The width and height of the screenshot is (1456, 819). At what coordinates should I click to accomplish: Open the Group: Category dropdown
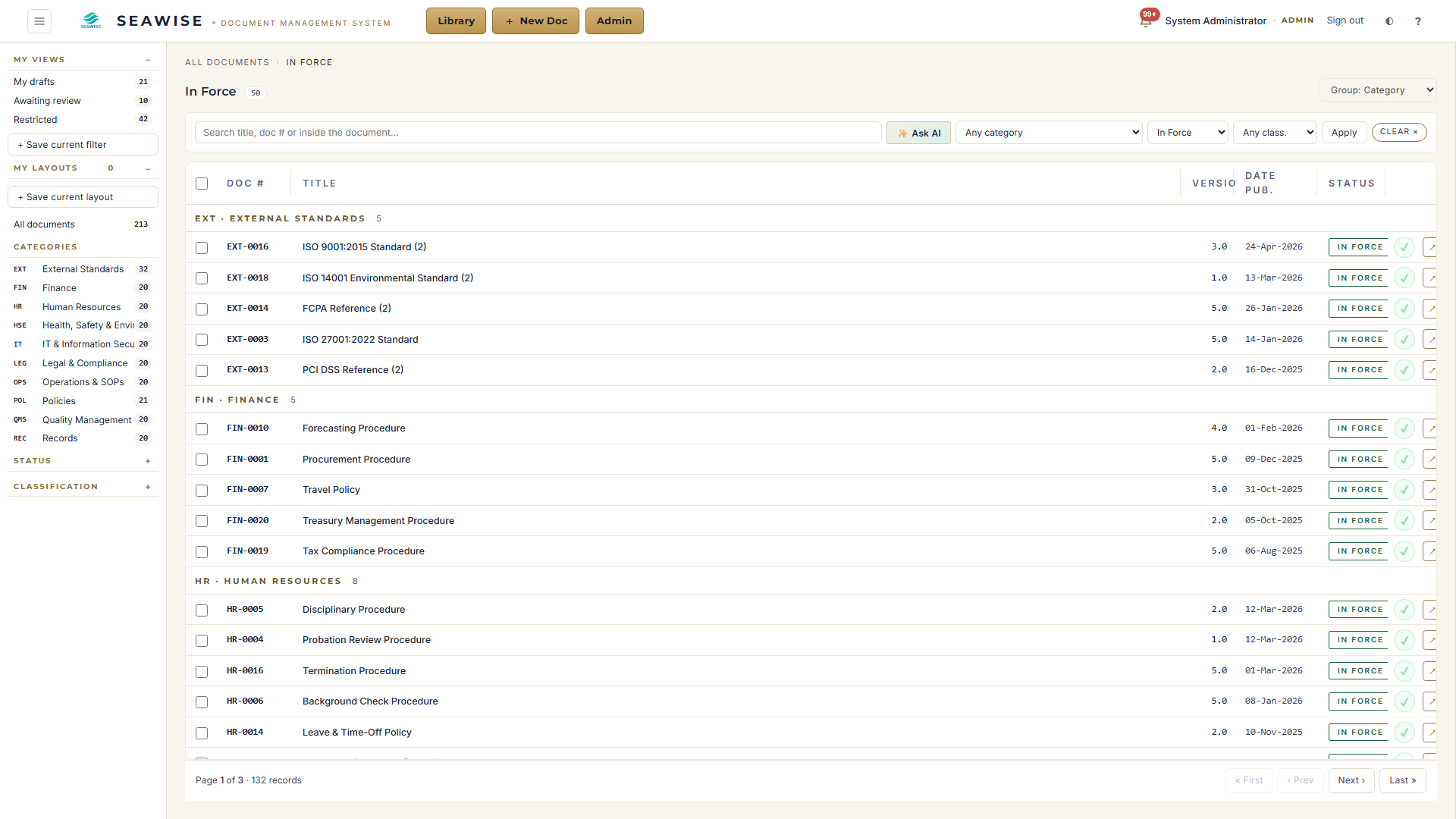coord(1378,90)
